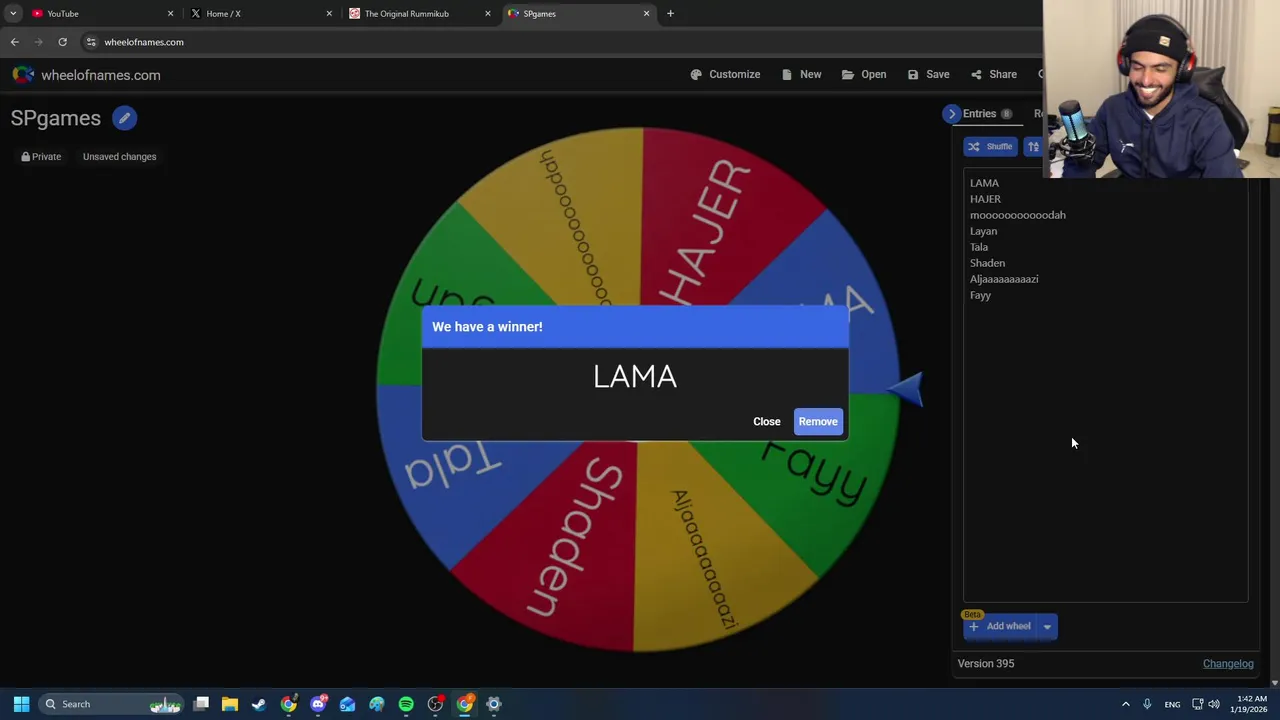Click Tala entry in the list

click(x=979, y=247)
